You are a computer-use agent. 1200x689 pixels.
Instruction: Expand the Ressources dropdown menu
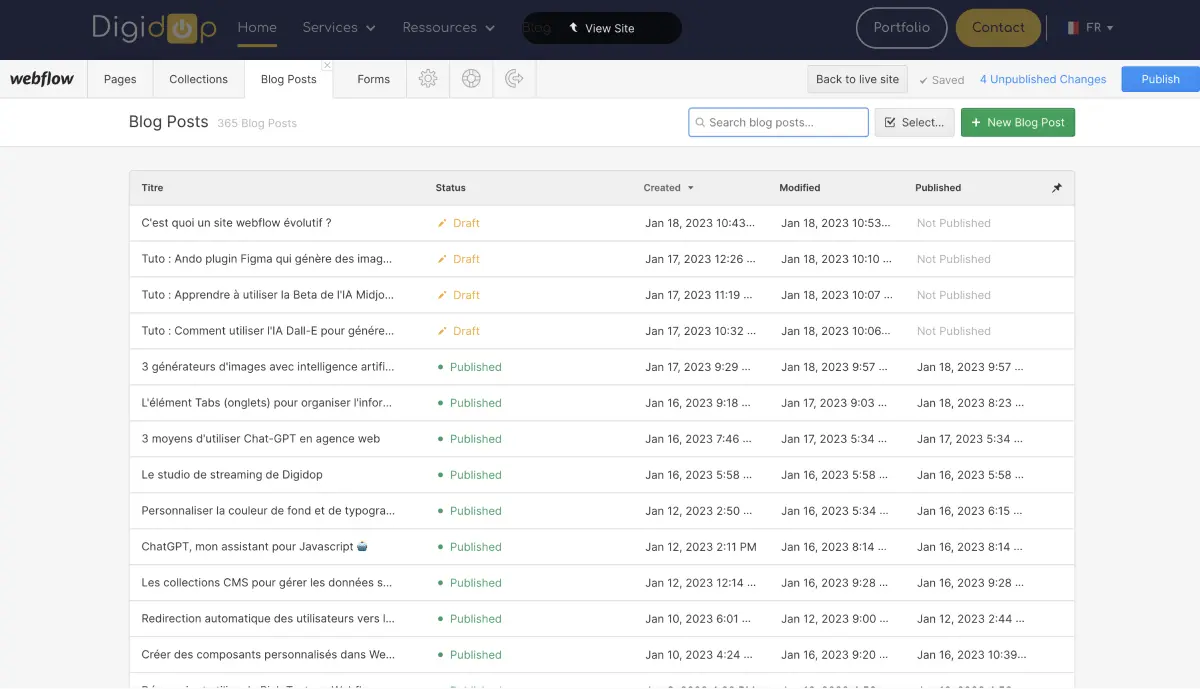pos(448,28)
